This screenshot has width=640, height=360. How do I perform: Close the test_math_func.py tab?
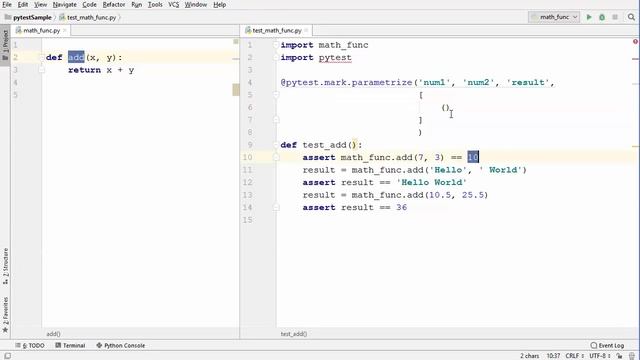pos(306,31)
